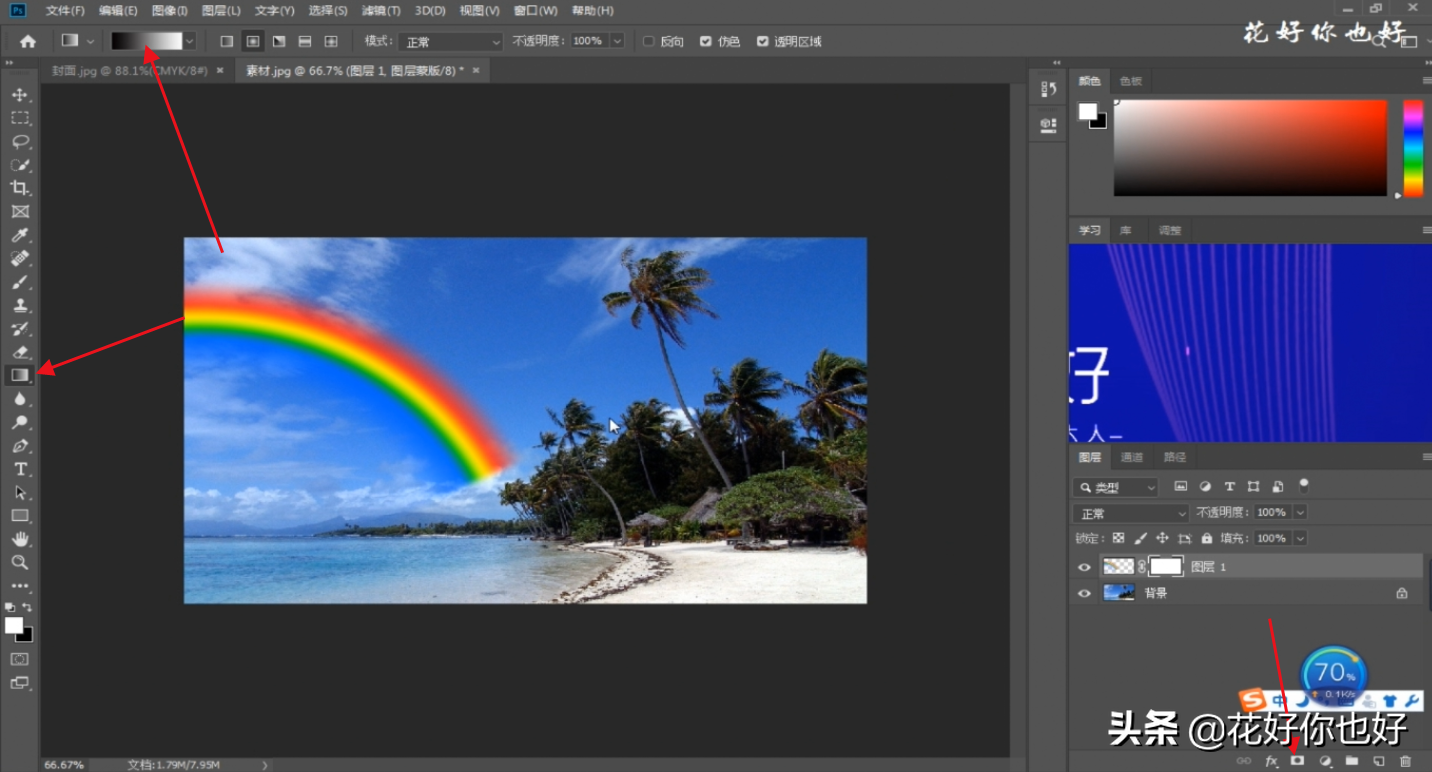Viewport: 1432px width, 772px height.
Task: Select the Lasso tool
Action: (x=19, y=142)
